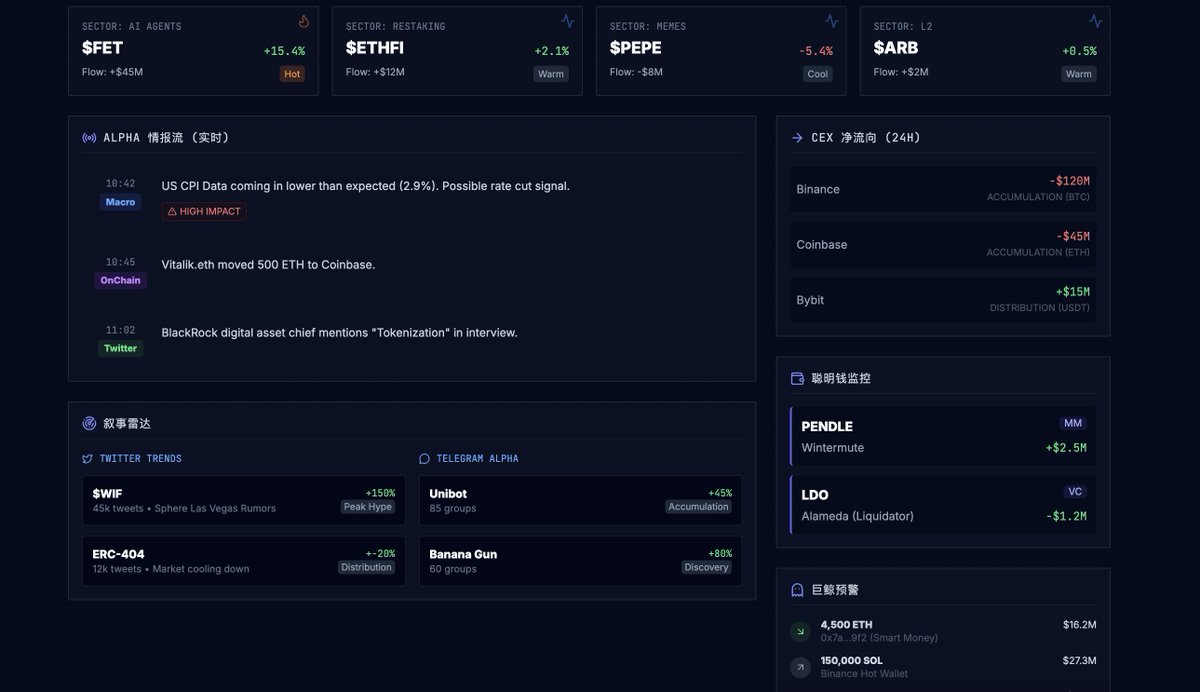
Task: Open the Unibot Telegram alpha card
Action: click(x=581, y=500)
